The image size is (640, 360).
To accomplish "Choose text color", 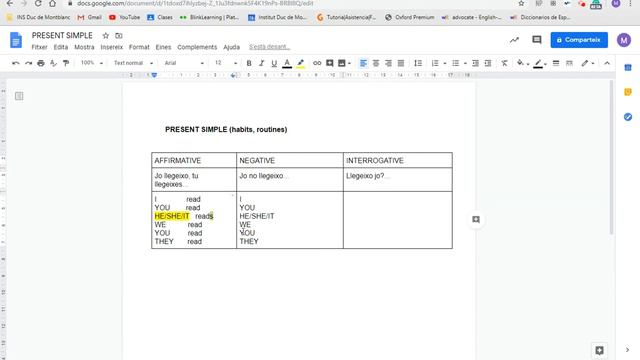I will click(287, 63).
